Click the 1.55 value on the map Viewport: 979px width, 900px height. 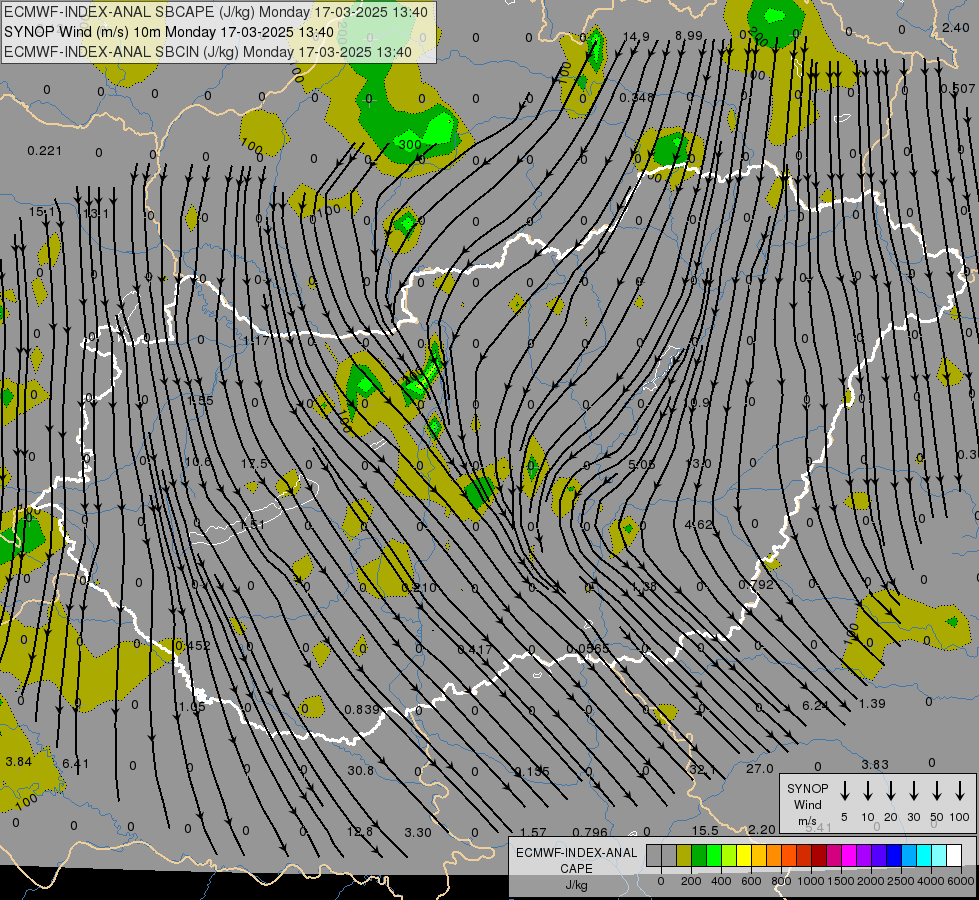point(200,400)
